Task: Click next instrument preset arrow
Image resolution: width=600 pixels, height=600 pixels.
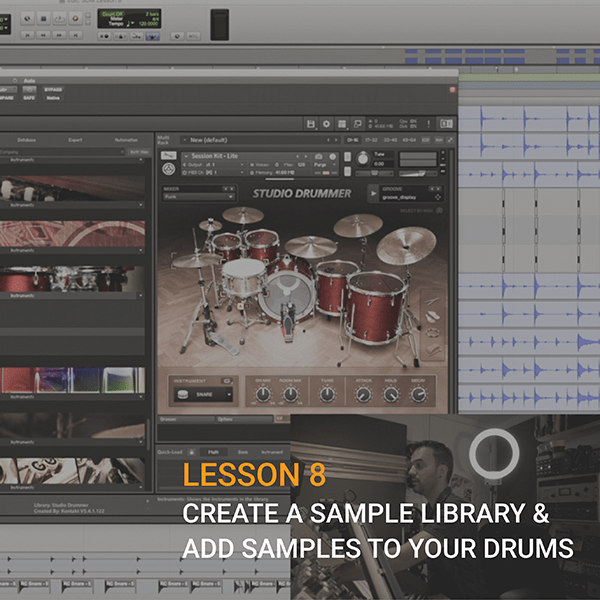Action: [x=306, y=157]
